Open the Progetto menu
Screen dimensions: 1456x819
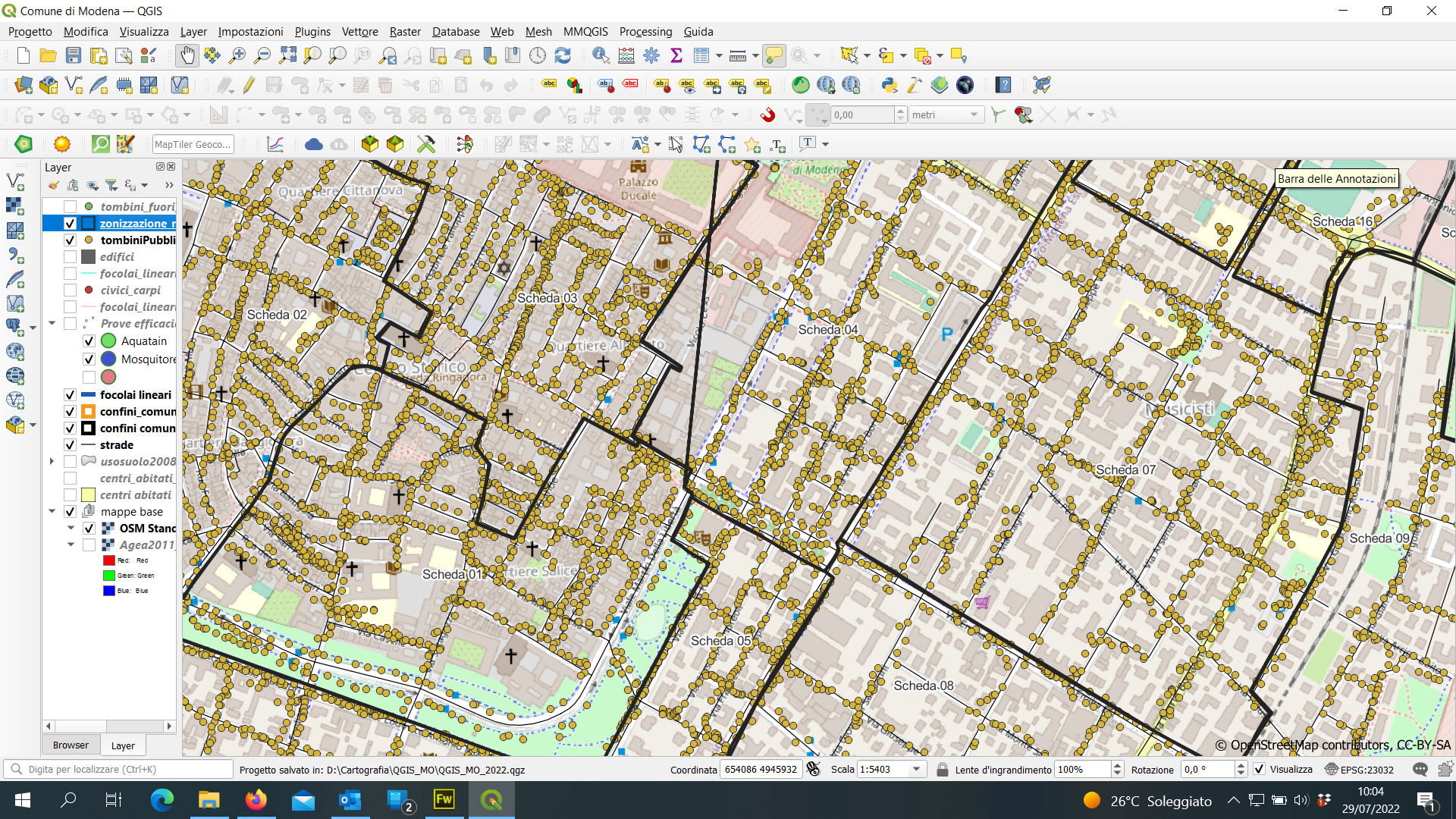tap(30, 31)
